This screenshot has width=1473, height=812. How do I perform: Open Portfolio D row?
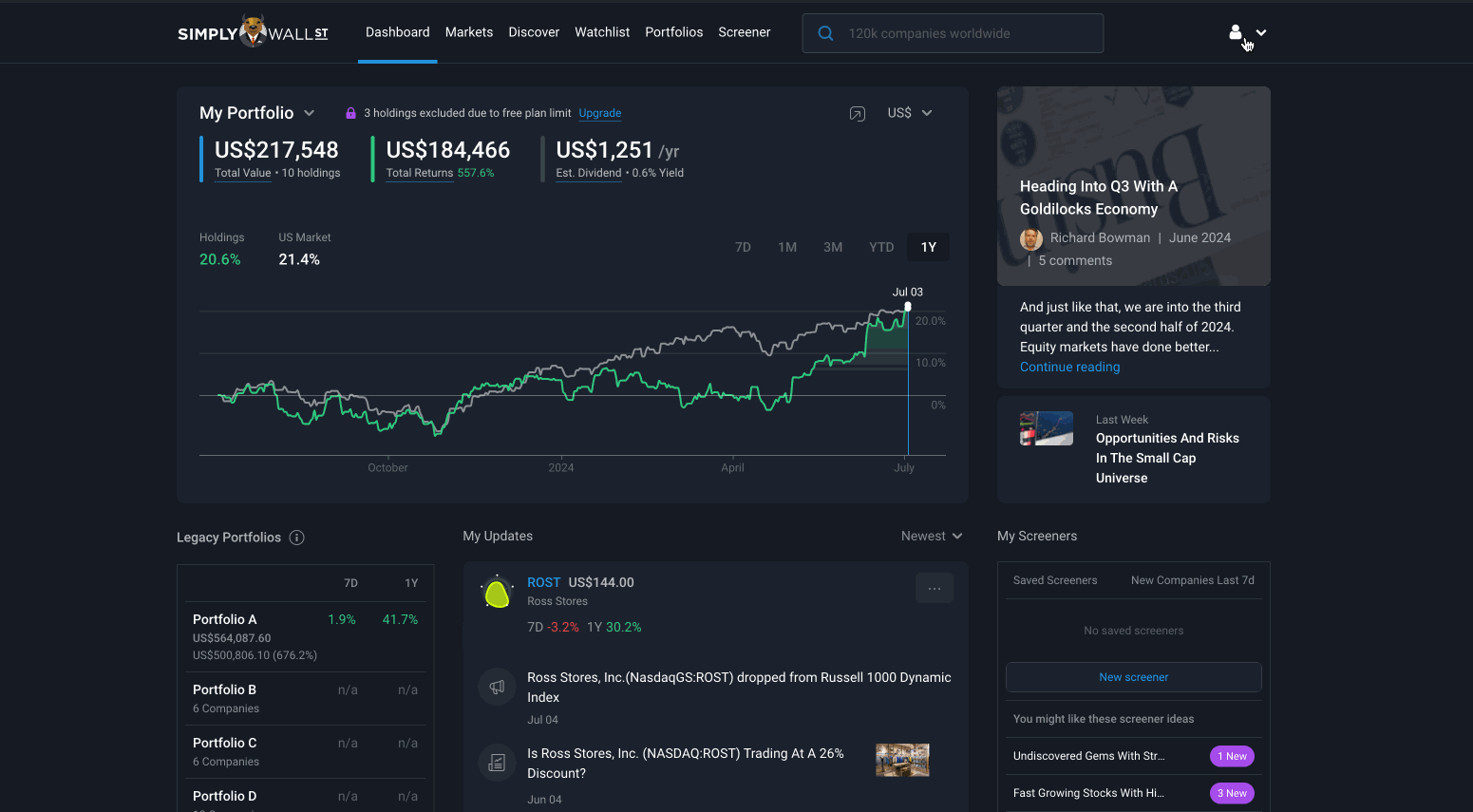306,797
